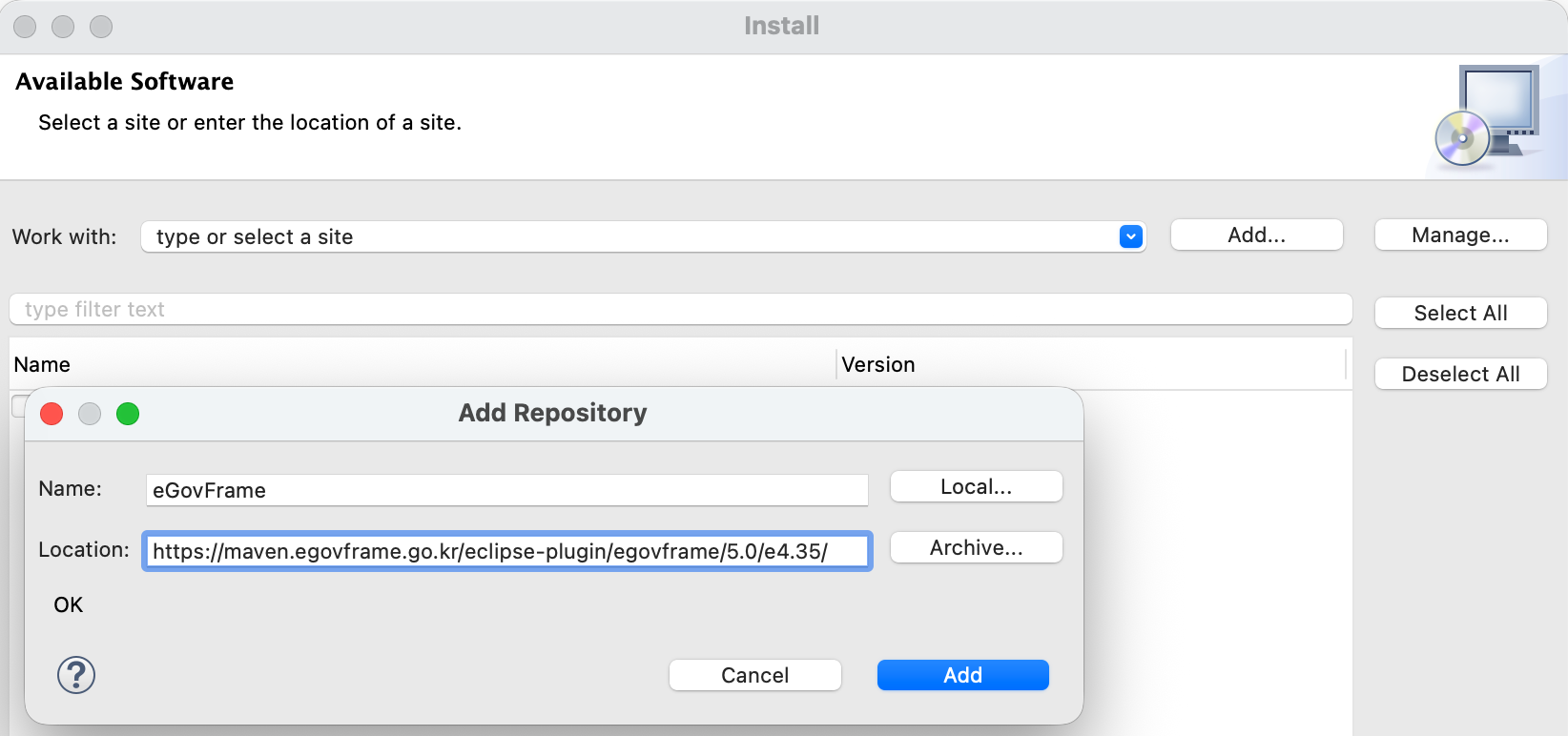
Task: Click the help question mark icon
Action: tap(76, 675)
